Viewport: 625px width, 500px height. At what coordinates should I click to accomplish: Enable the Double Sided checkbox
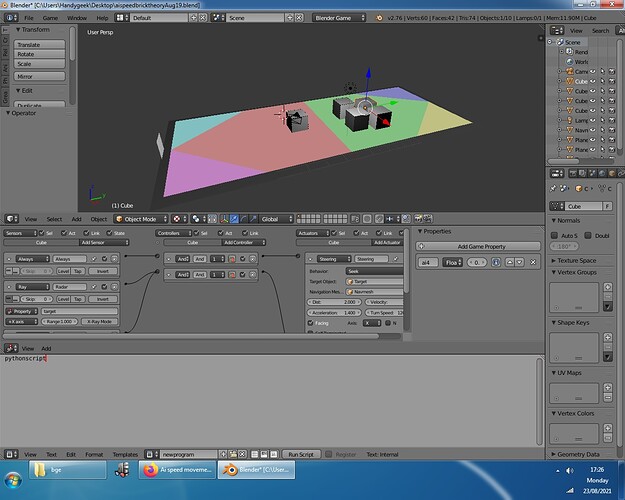coord(588,235)
